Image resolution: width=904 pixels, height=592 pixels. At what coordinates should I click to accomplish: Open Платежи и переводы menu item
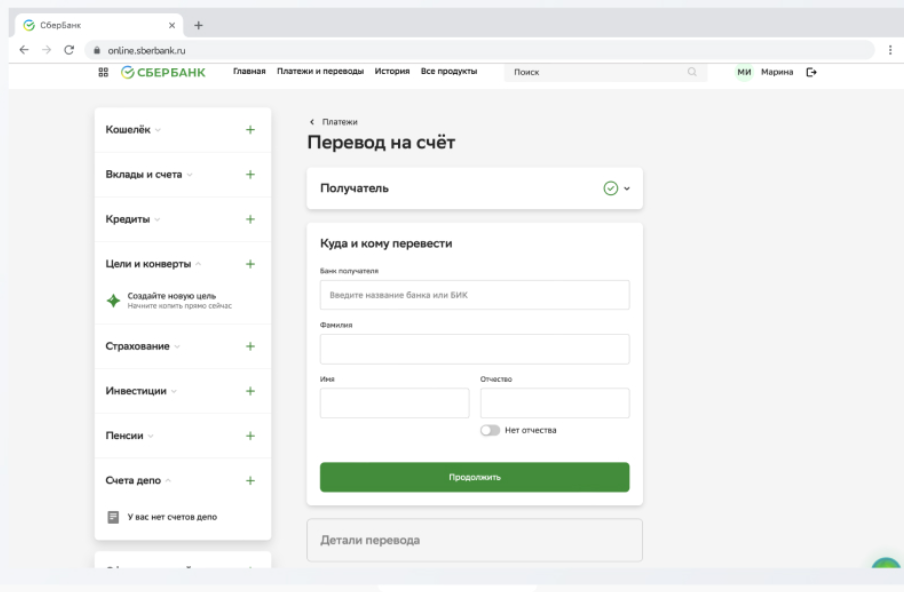320,71
